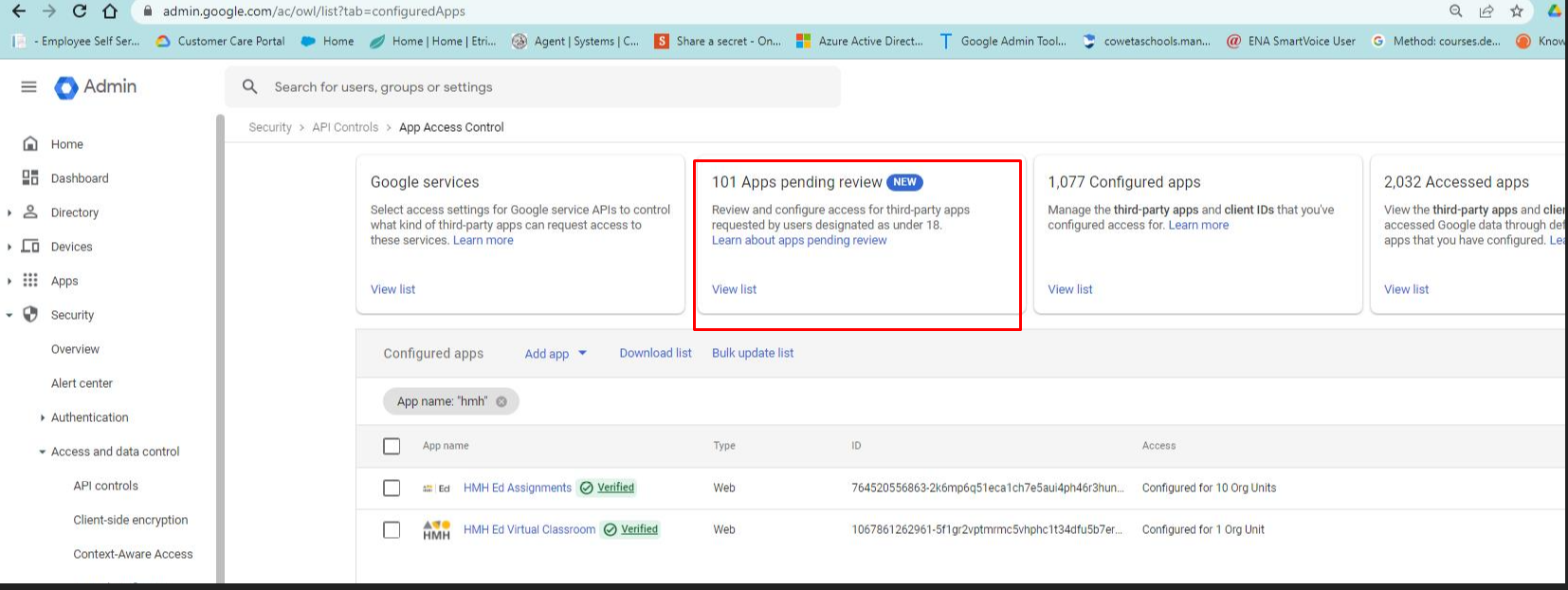Open browser home page icon
Viewport: 1568px width, 590px height.
pos(110,11)
